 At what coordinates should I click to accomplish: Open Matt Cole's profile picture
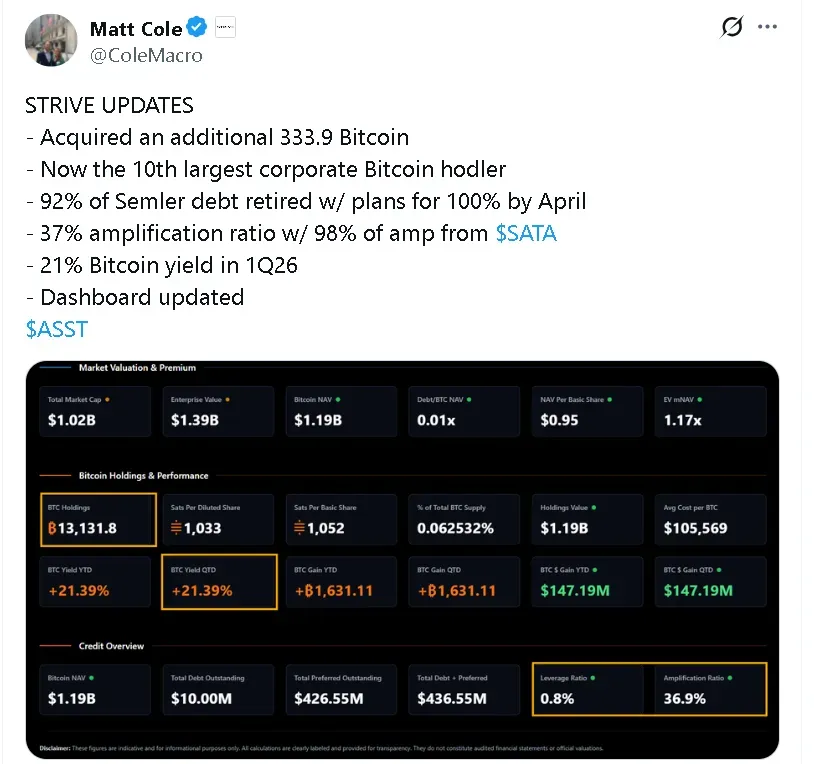[x=49, y=40]
